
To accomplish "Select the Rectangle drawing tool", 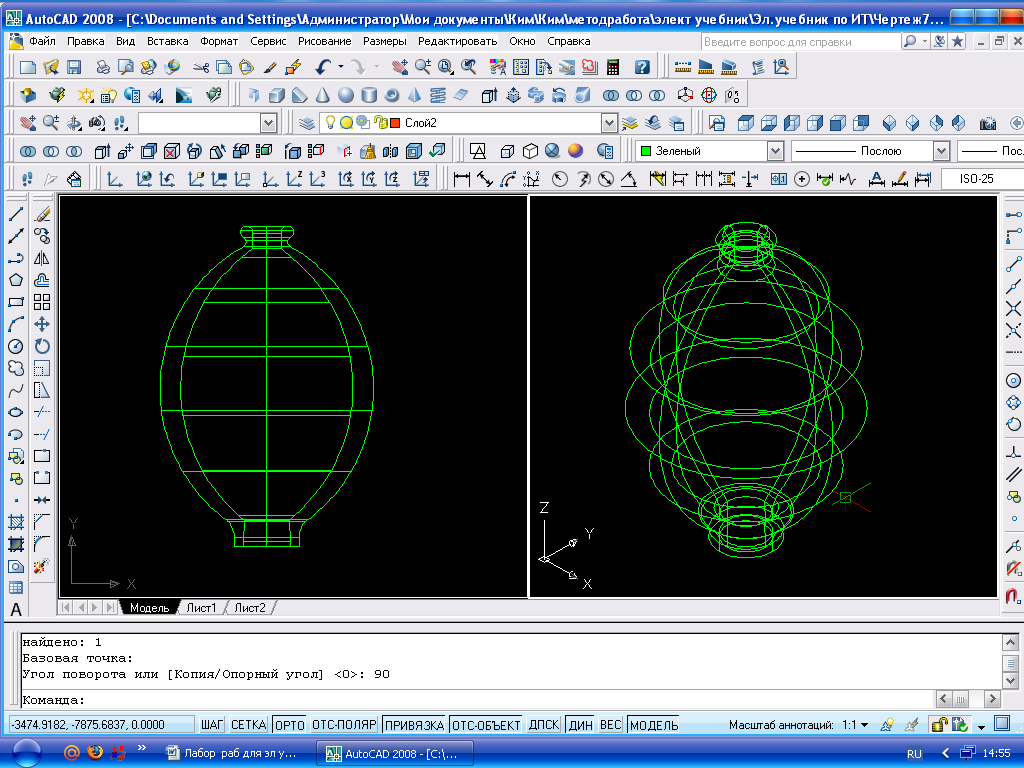I will click(x=16, y=302).
